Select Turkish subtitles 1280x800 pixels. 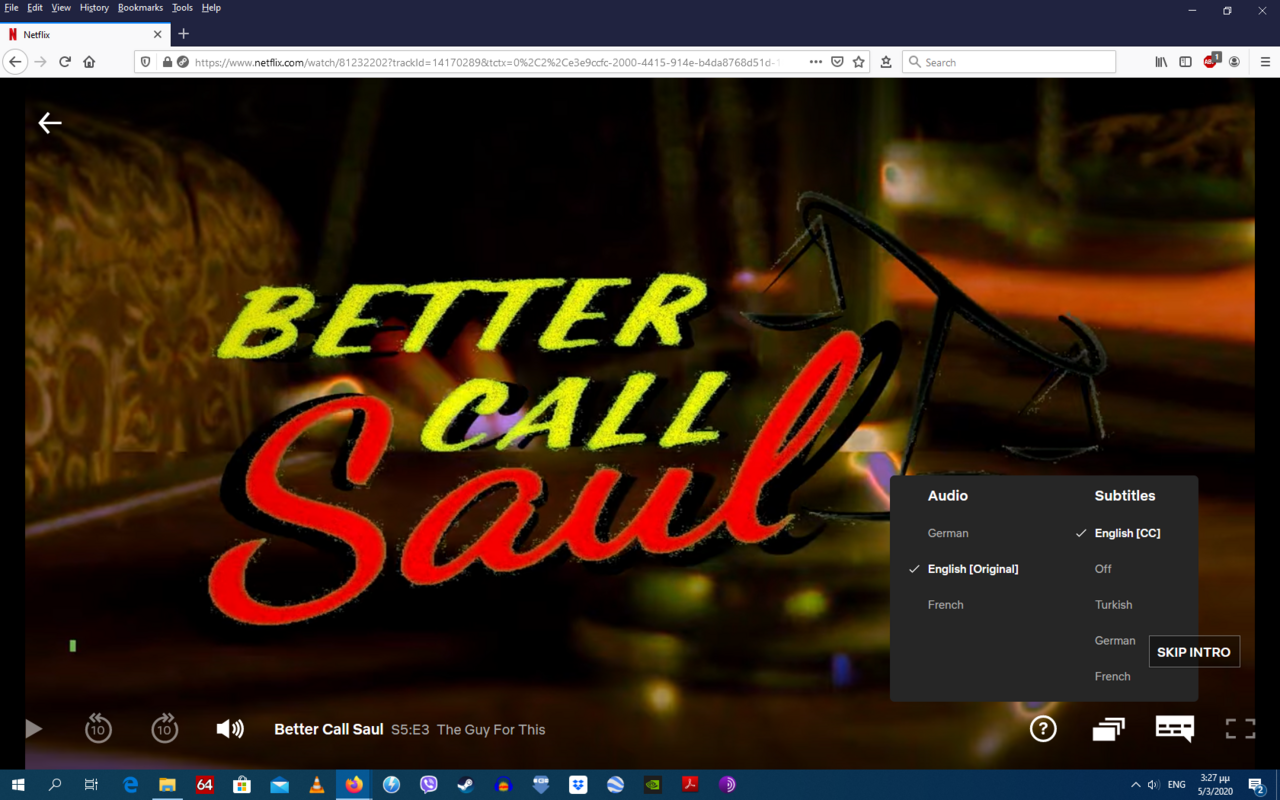click(1114, 605)
